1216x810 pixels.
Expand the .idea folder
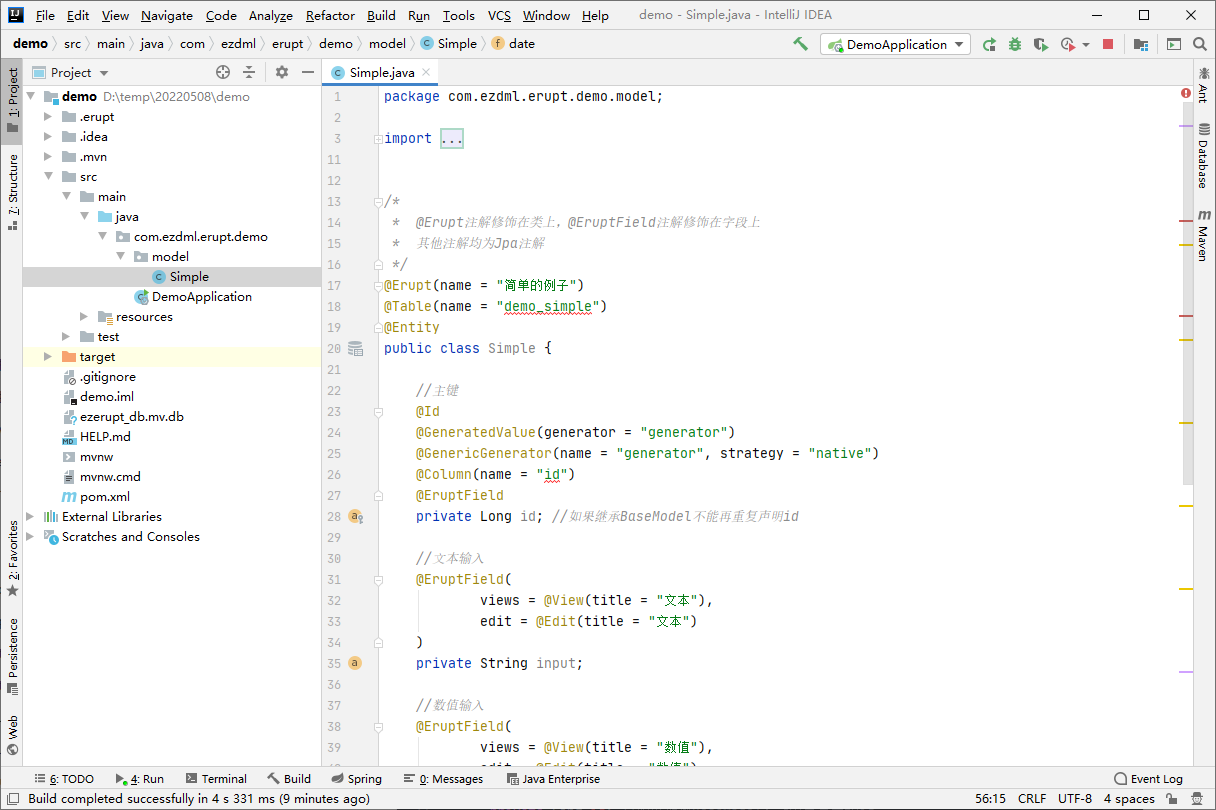click(48, 137)
